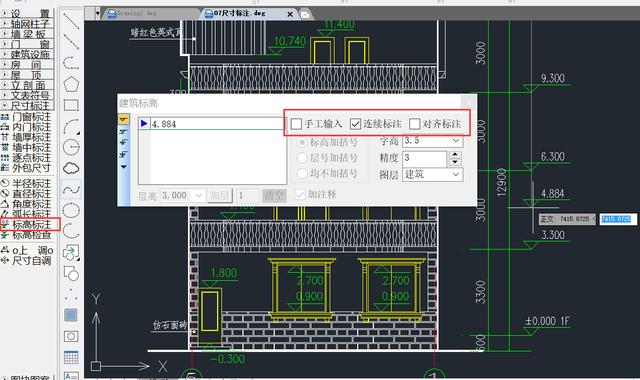Expand the 建筑设施 menu group
640x380 pixels.
27,54
